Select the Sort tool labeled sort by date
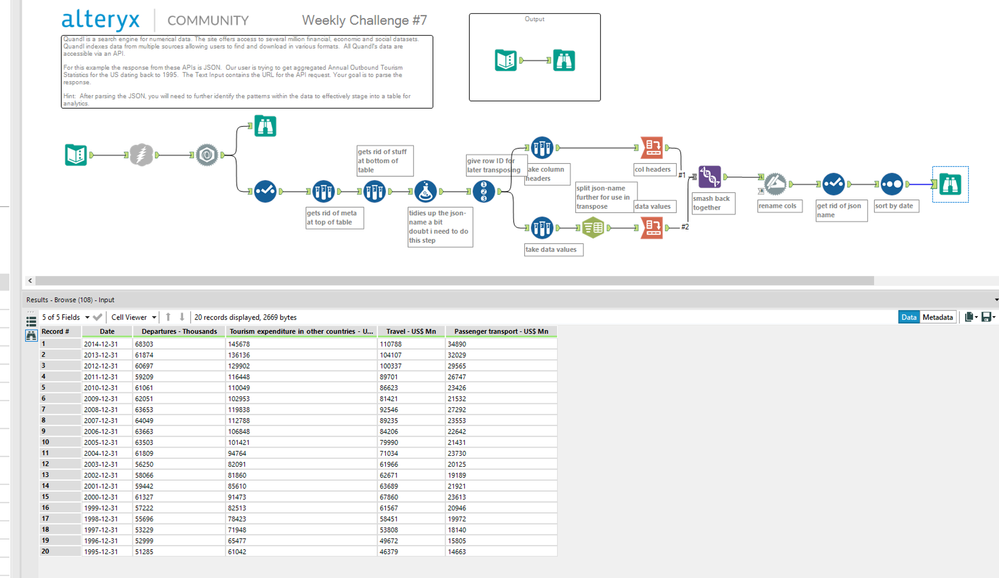The height and width of the screenshot is (578, 999). (891, 184)
